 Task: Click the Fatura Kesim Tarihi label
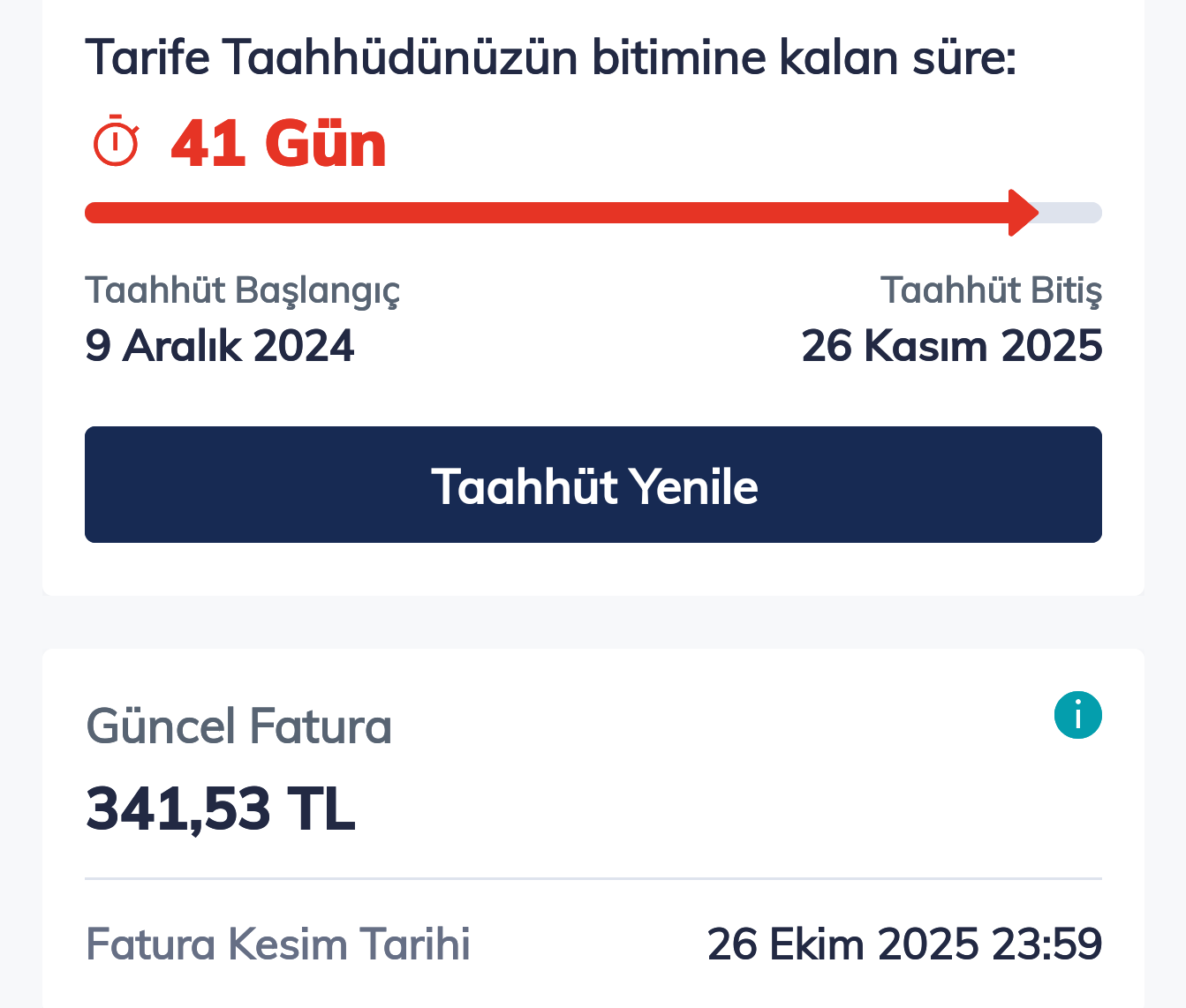[278, 944]
